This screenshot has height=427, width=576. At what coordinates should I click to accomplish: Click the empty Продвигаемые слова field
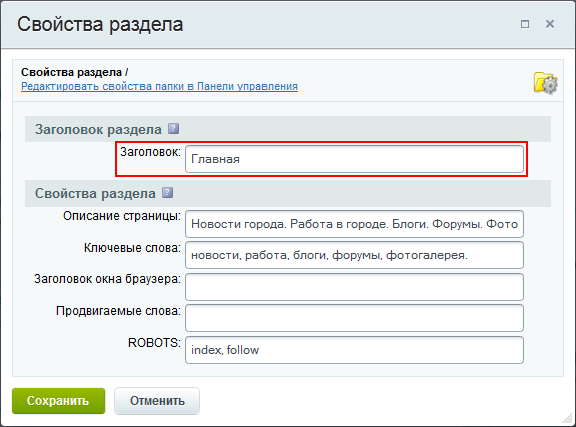pos(354,318)
